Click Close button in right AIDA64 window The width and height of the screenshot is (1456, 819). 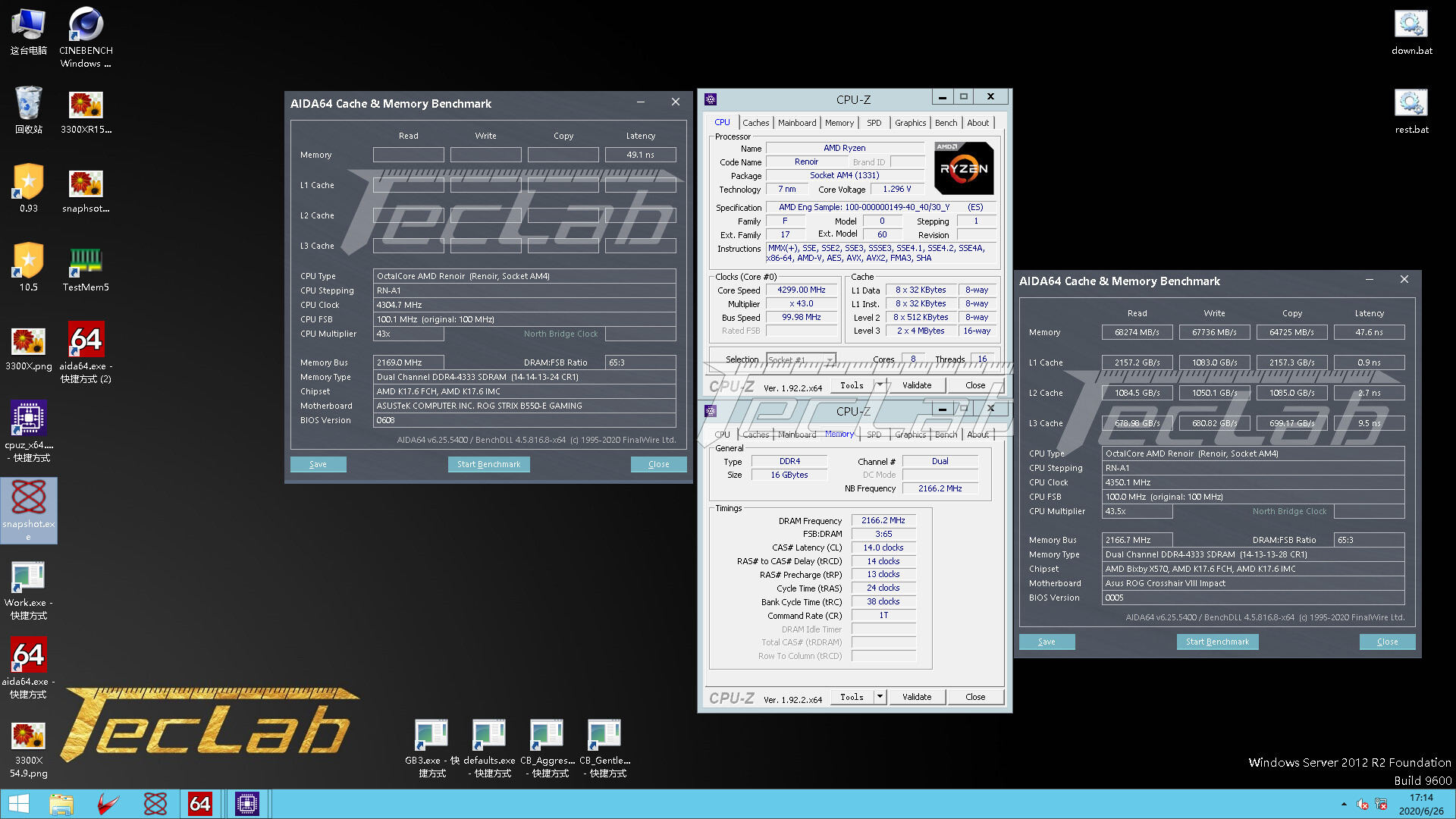pyautogui.click(x=1388, y=642)
